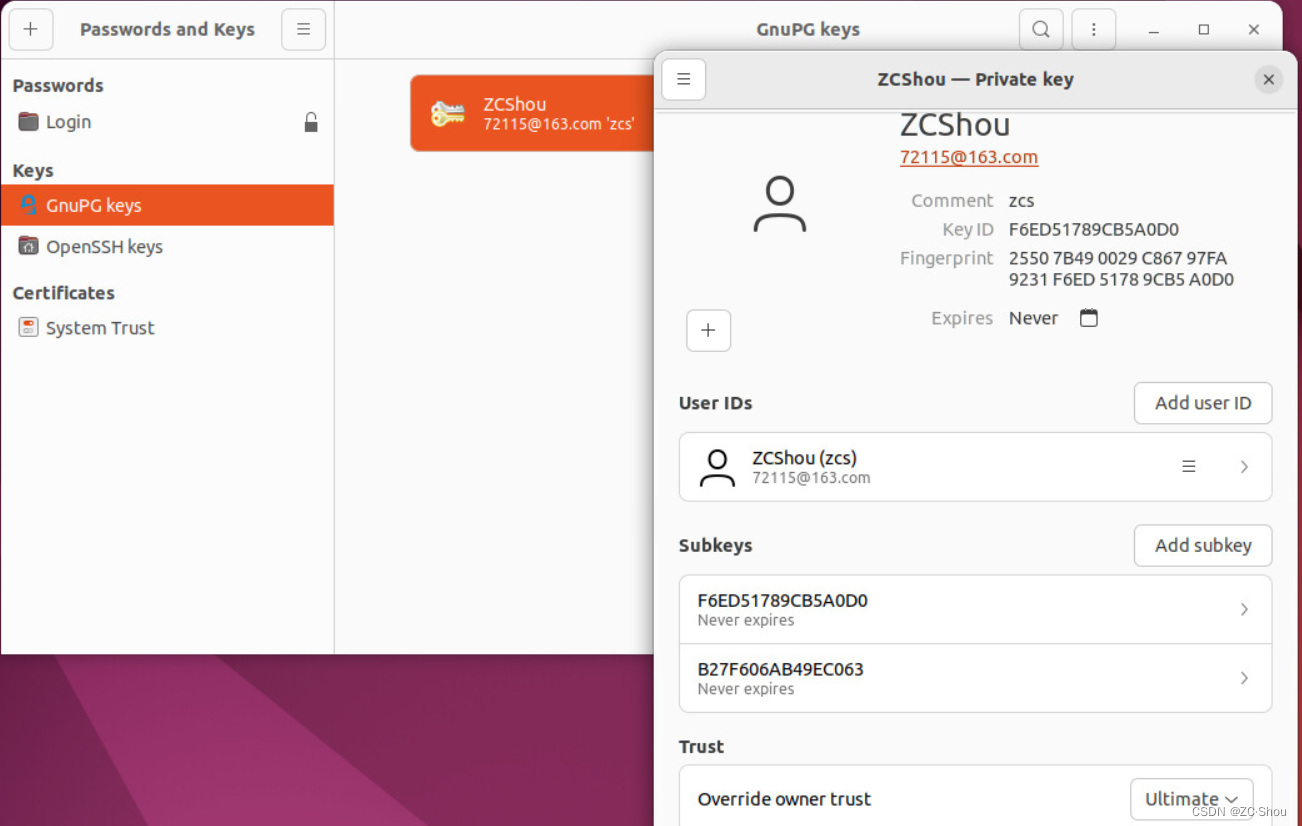The image size is (1302, 826).
Task: Expand subkey F6ED51789CB5A0D0 chevron
Action: coord(1244,609)
